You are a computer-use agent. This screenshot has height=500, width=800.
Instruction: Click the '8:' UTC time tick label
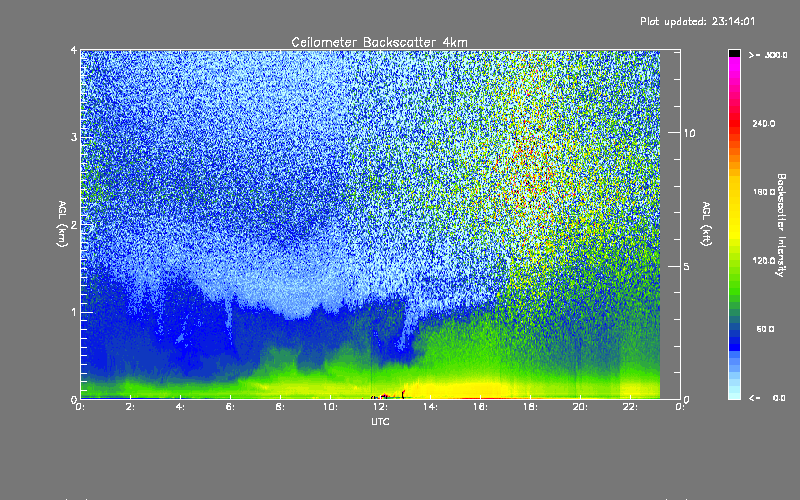point(280,407)
